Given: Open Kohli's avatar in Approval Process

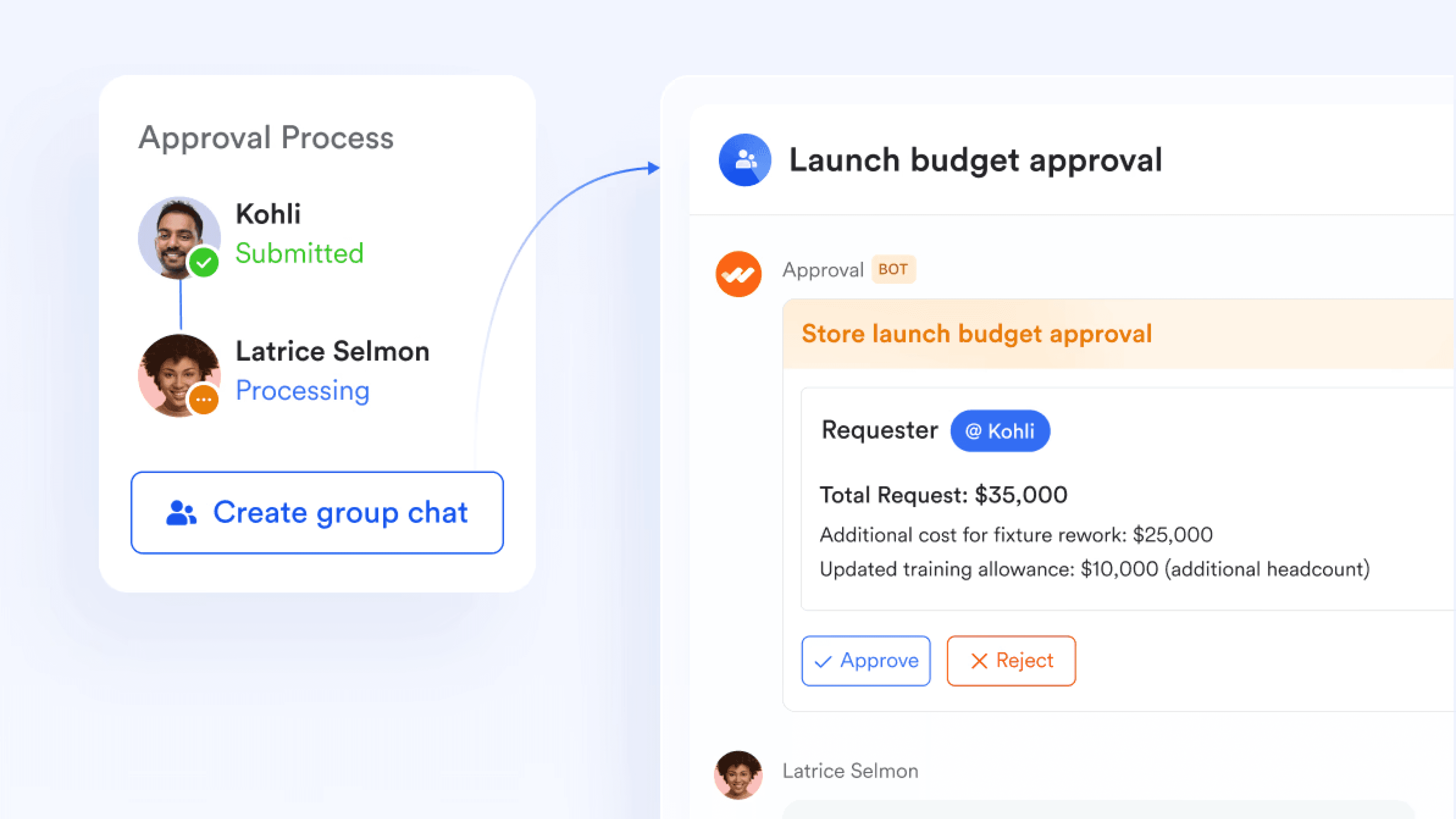Looking at the screenshot, I should (x=179, y=237).
